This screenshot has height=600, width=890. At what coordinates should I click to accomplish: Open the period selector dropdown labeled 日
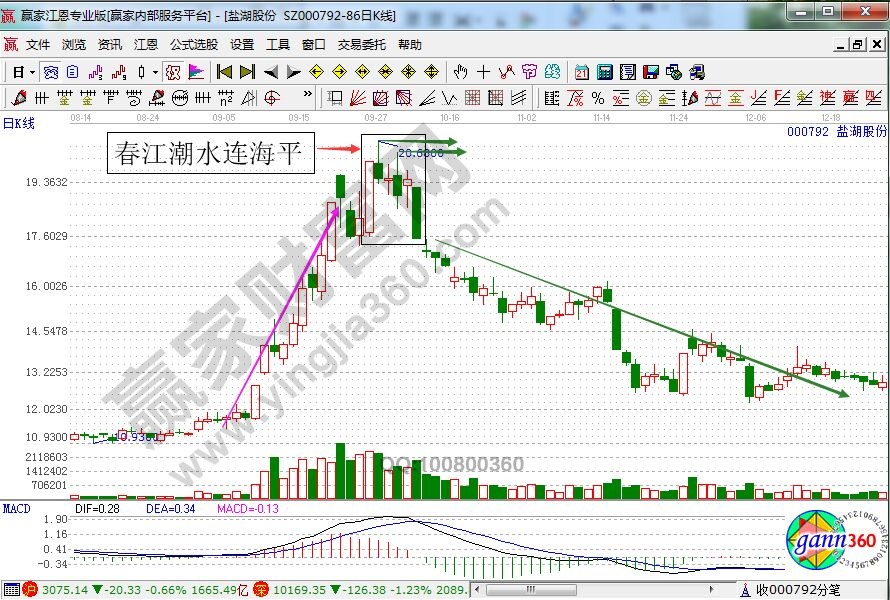pyautogui.click(x=22, y=72)
